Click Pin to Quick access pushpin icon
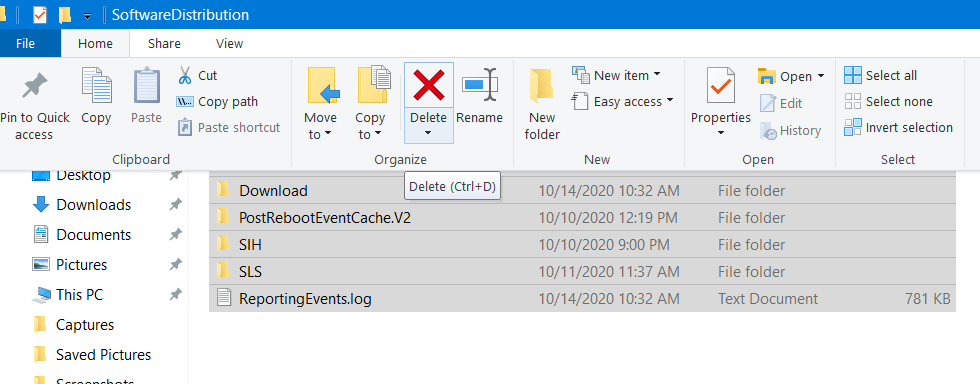The image size is (980, 384). point(34,86)
